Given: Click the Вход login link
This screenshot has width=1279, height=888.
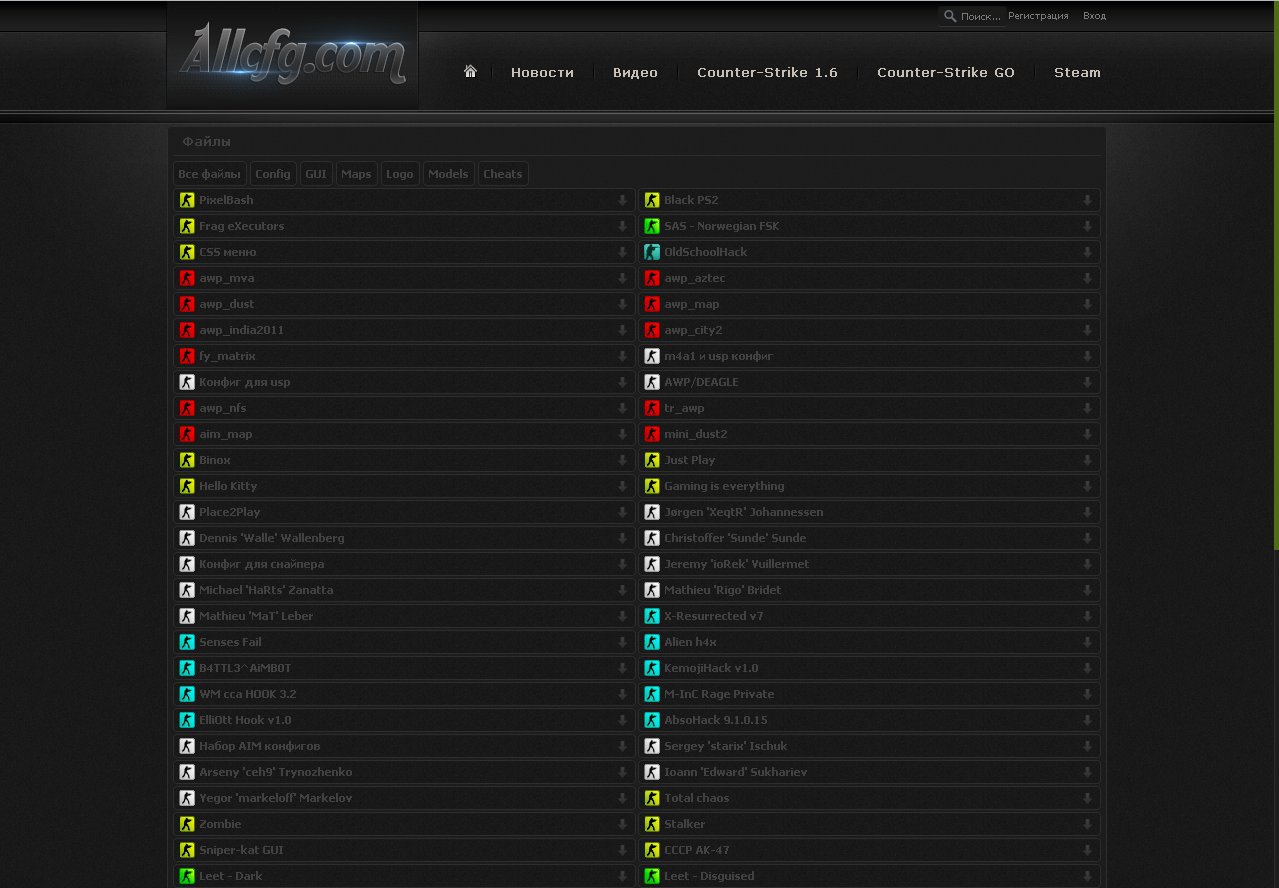Looking at the screenshot, I should [1094, 16].
